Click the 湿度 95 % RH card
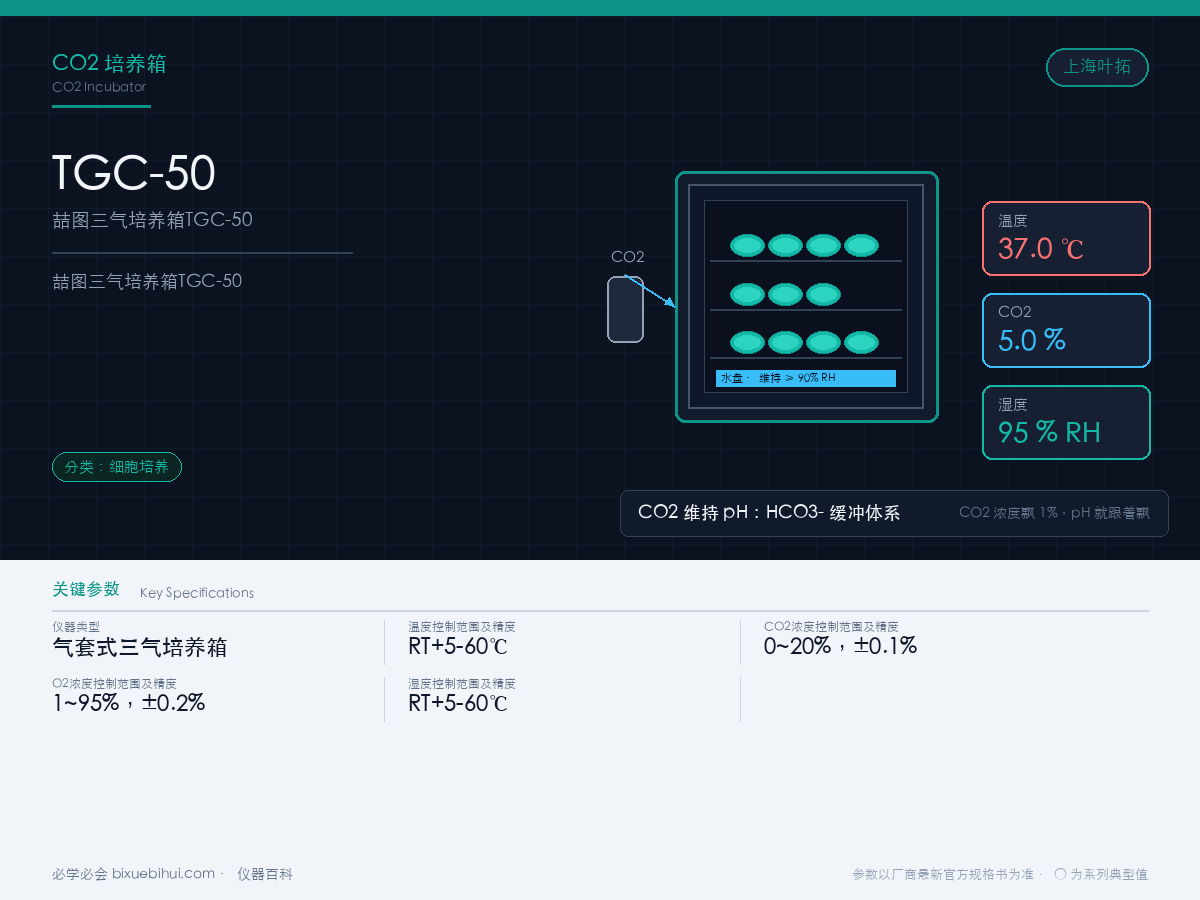The image size is (1200, 900). coord(1066,422)
